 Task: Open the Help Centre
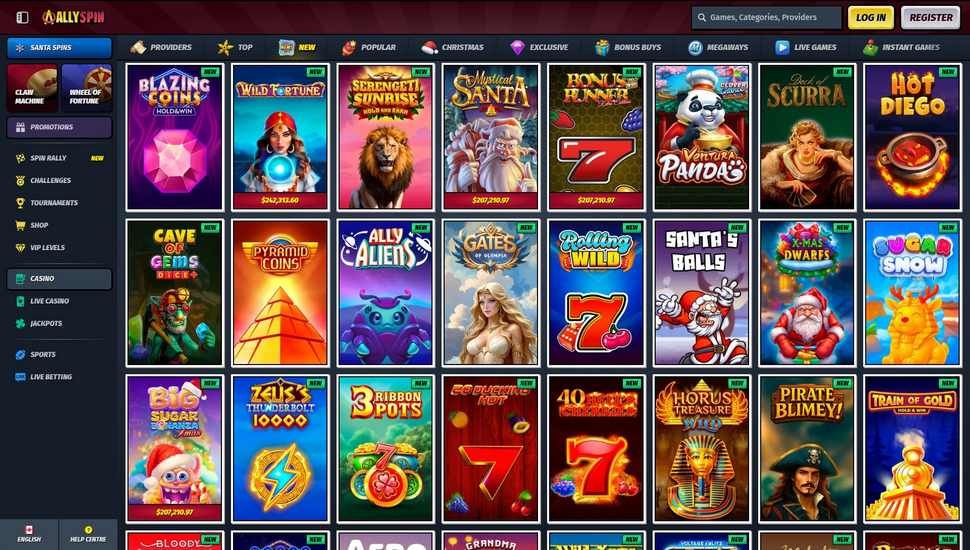point(88,534)
